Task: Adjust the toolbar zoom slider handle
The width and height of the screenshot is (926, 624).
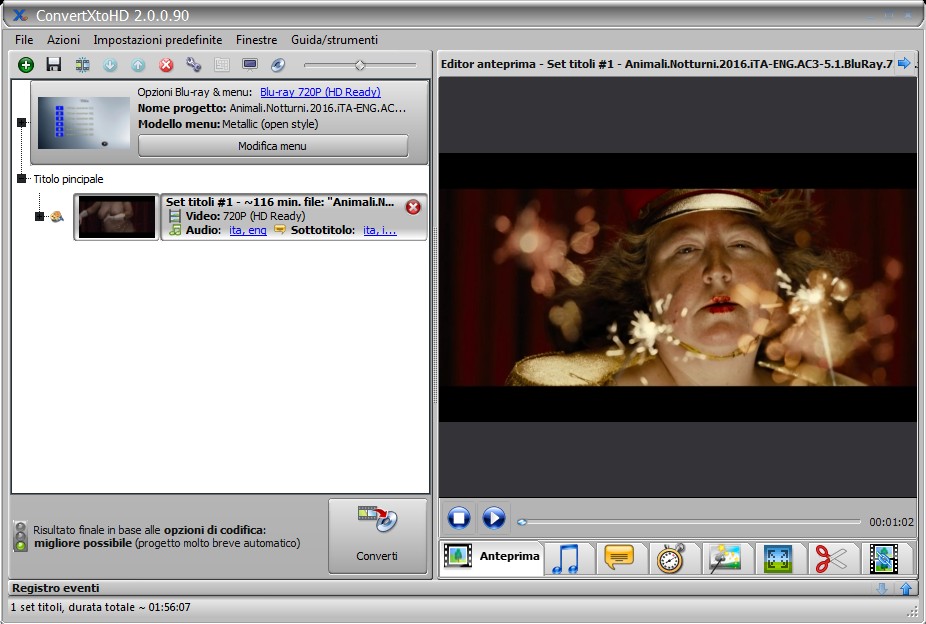Action: coord(360,65)
